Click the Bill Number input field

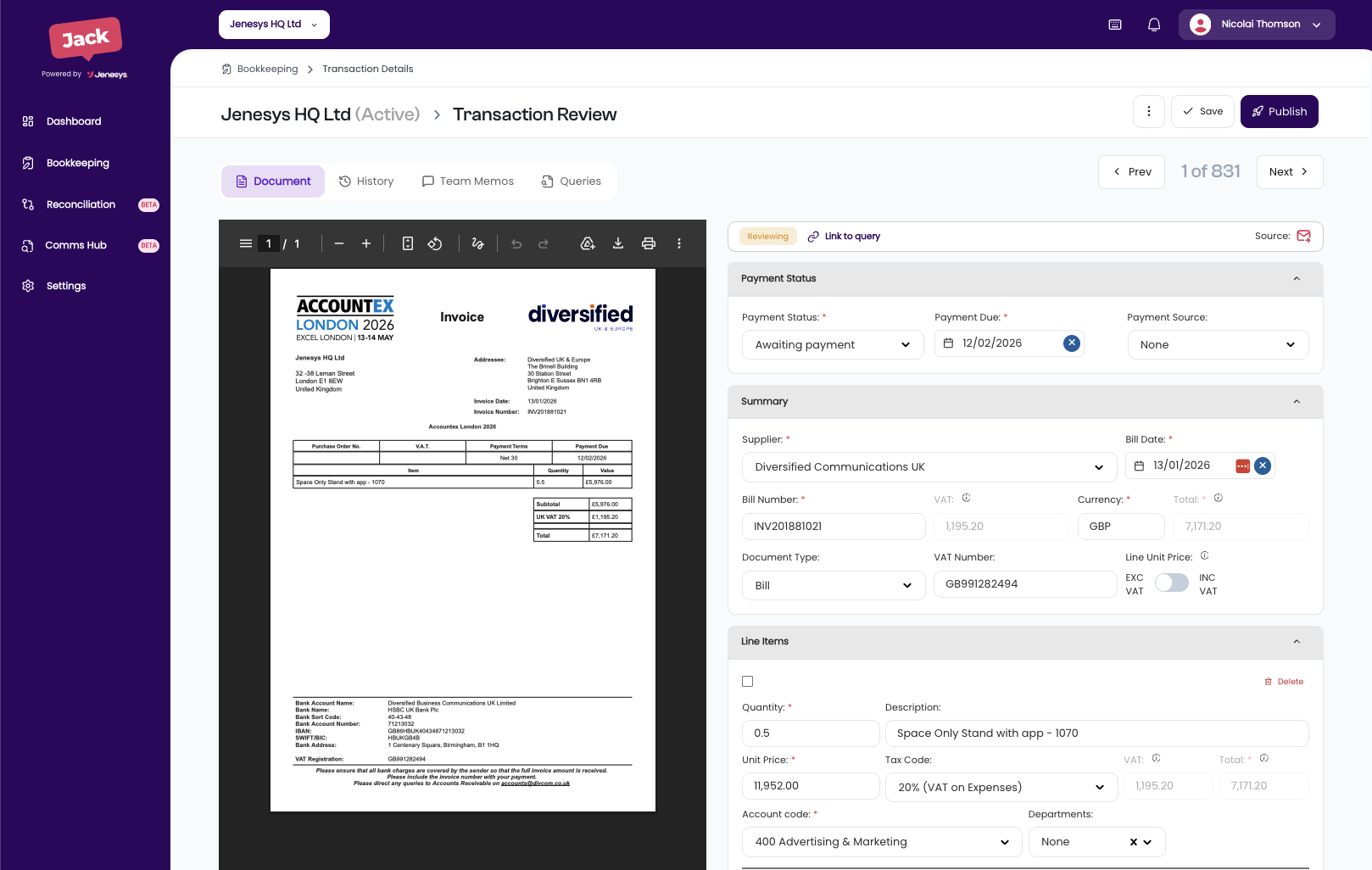point(833,527)
